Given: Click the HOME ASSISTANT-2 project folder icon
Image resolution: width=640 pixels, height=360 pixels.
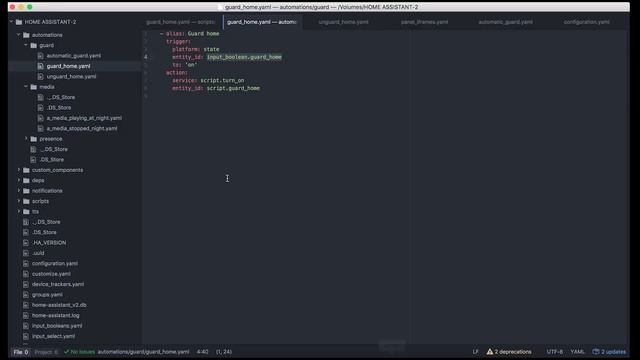Looking at the screenshot, I should pos(19,22).
